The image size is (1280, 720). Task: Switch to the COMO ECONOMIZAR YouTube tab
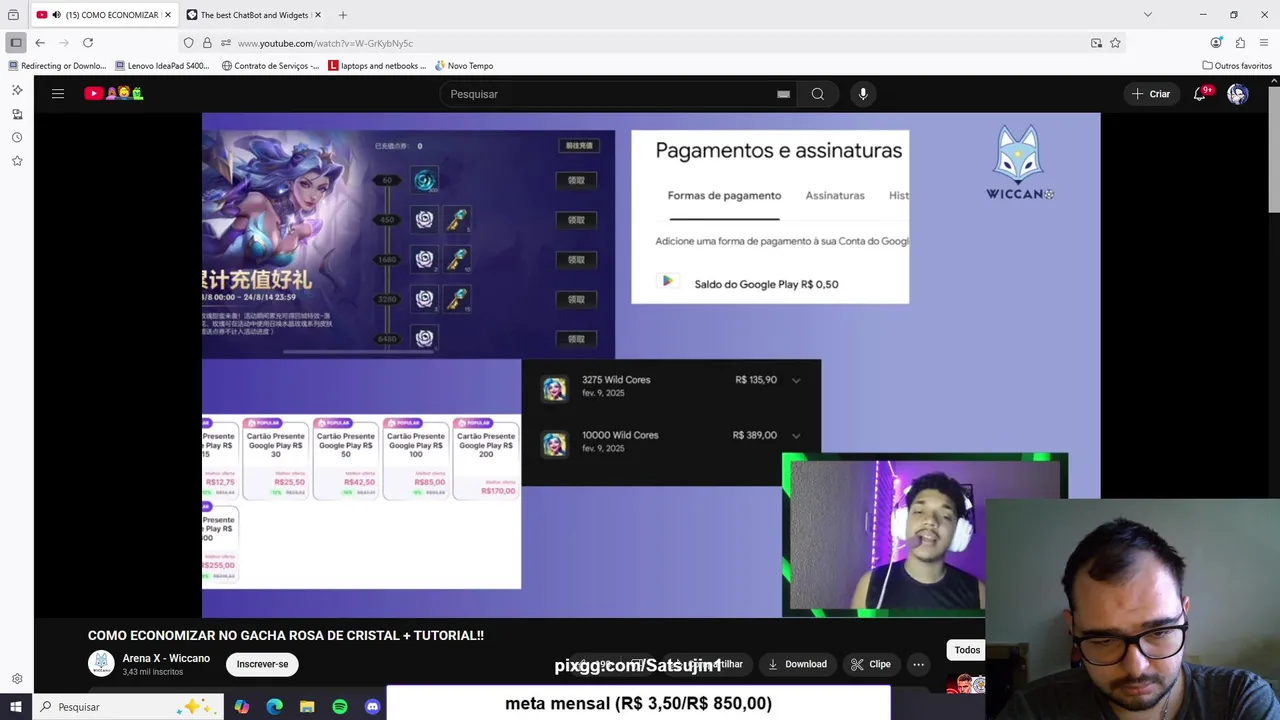tap(103, 15)
